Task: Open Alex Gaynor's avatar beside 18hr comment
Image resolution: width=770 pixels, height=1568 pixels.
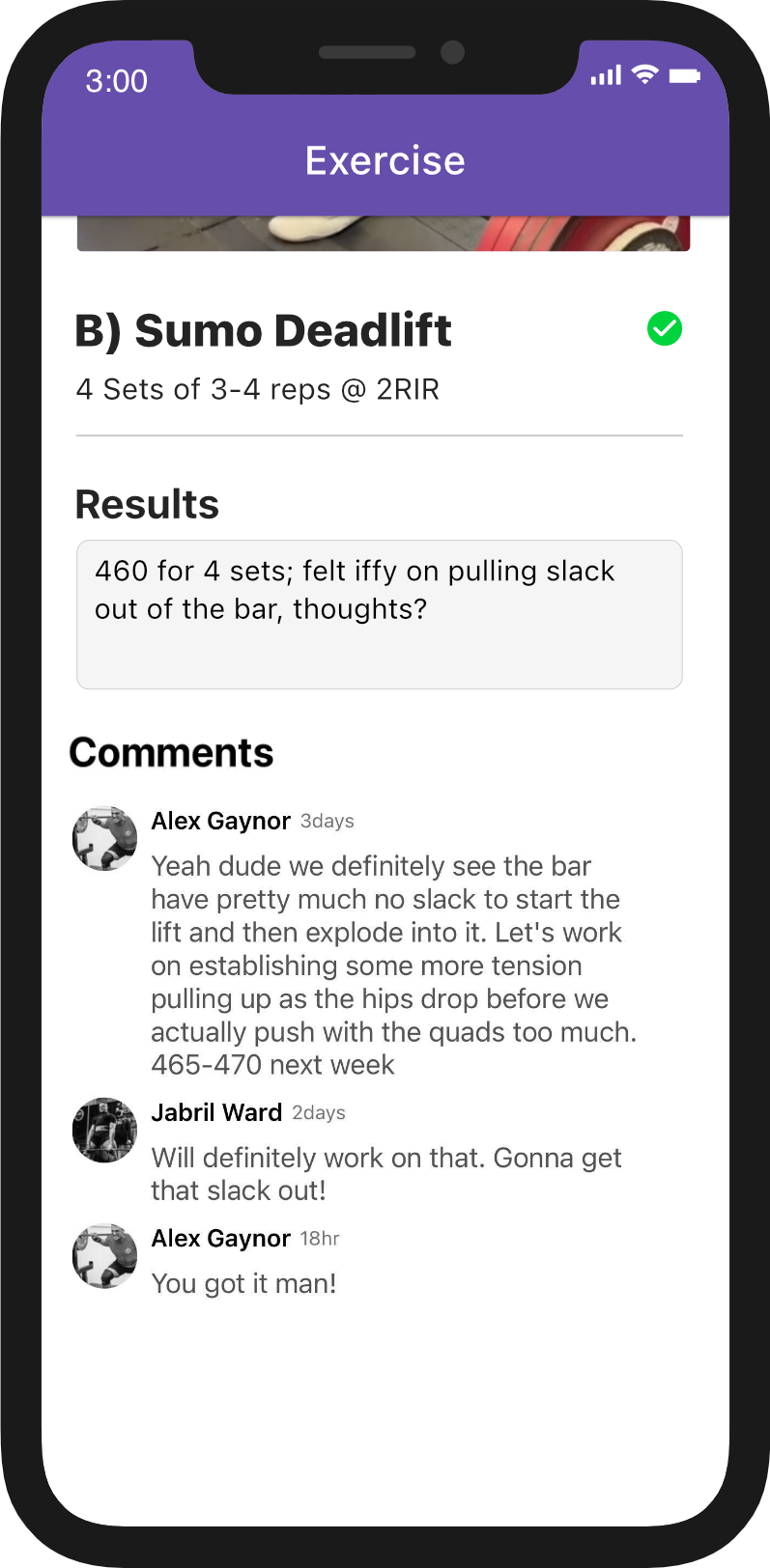Action: click(105, 1255)
